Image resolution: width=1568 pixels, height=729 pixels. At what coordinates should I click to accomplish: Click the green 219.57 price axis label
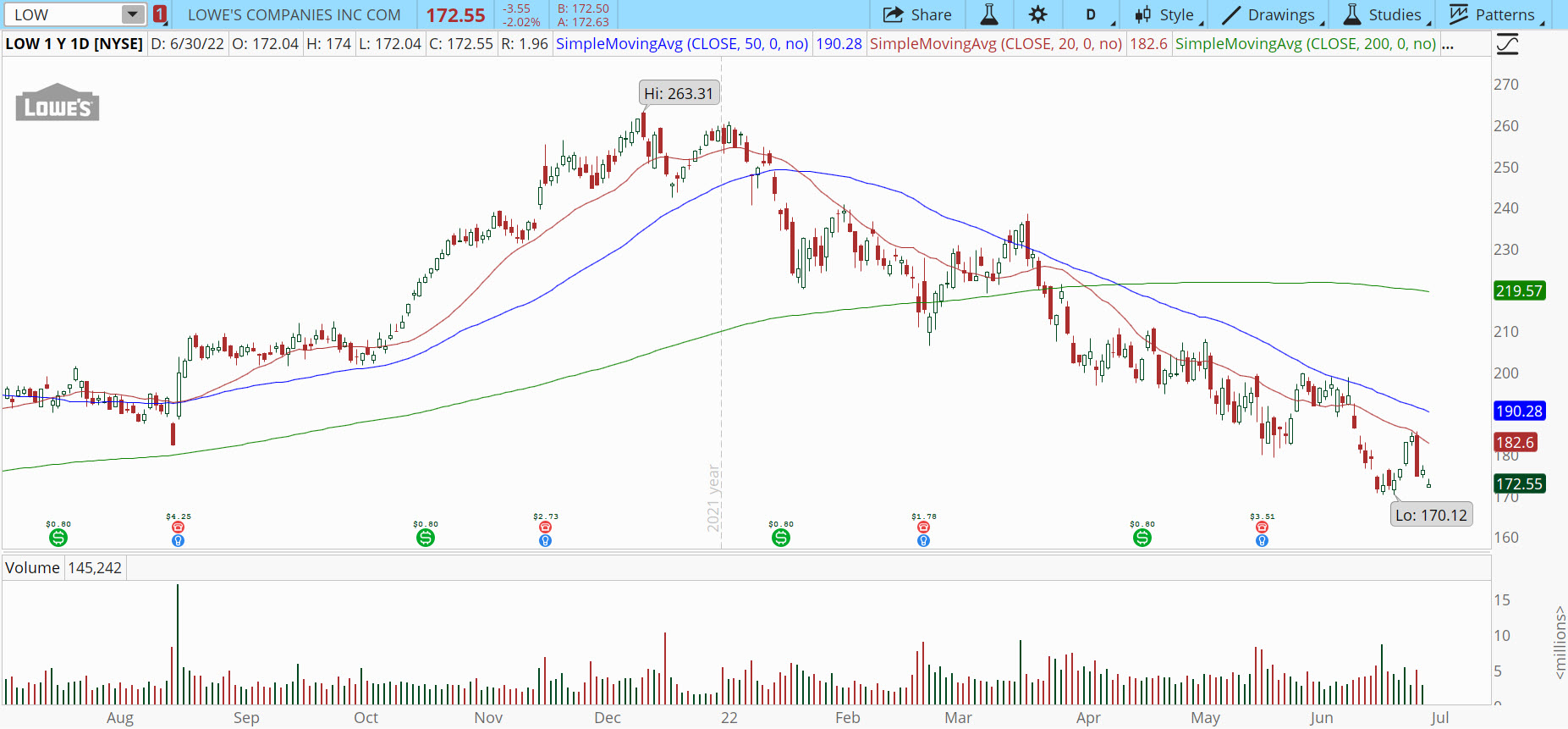pyautogui.click(x=1520, y=290)
